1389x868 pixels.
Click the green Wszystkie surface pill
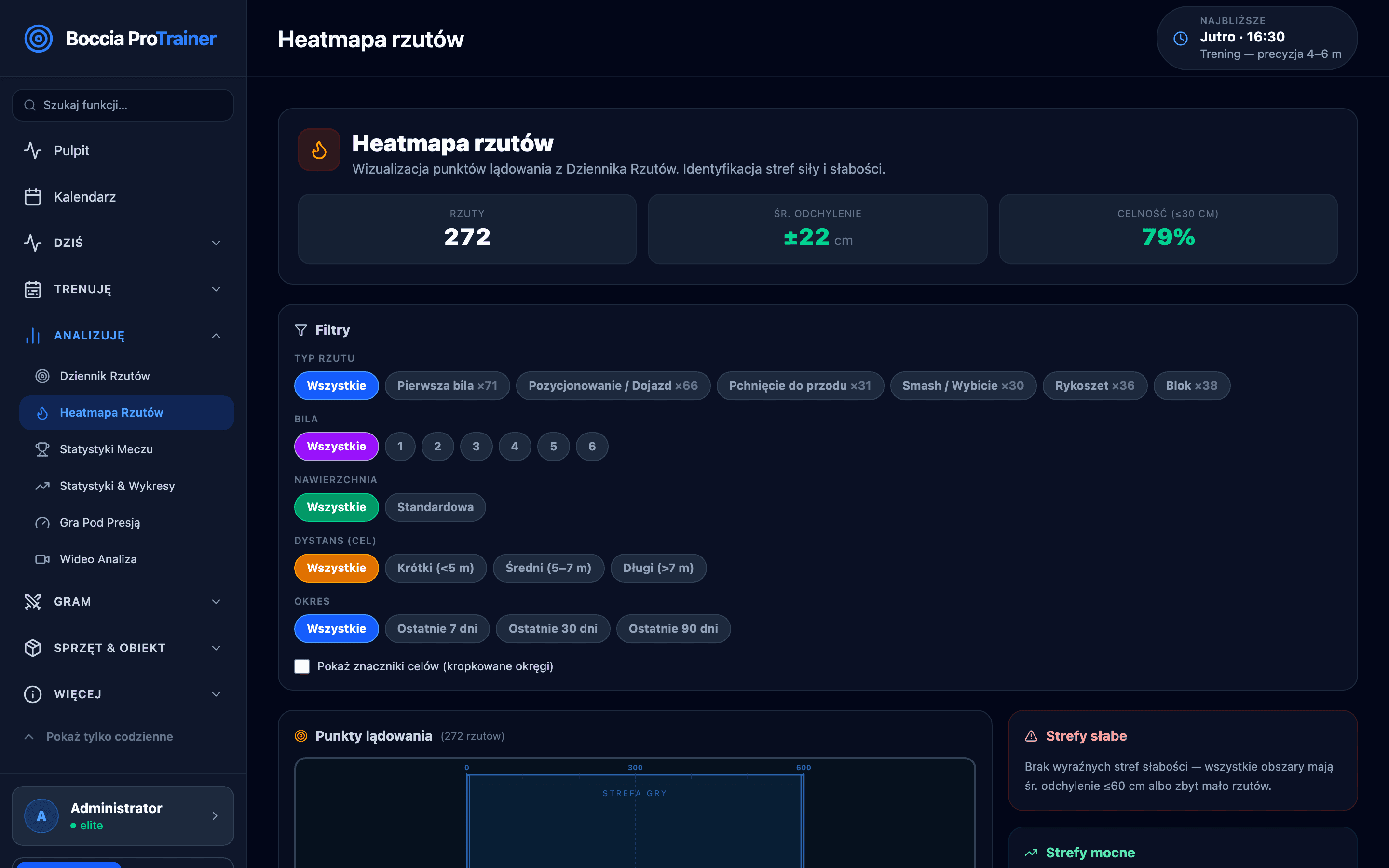(x=336, y=507)
